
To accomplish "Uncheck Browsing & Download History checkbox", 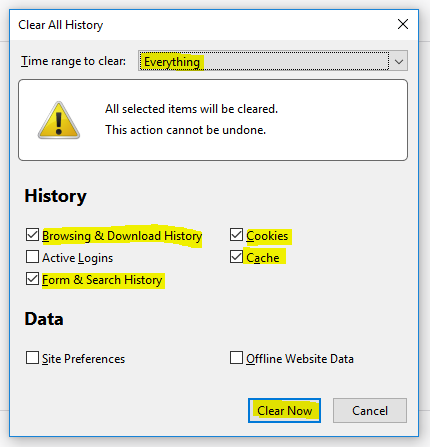I will click(x=32, y=235).
